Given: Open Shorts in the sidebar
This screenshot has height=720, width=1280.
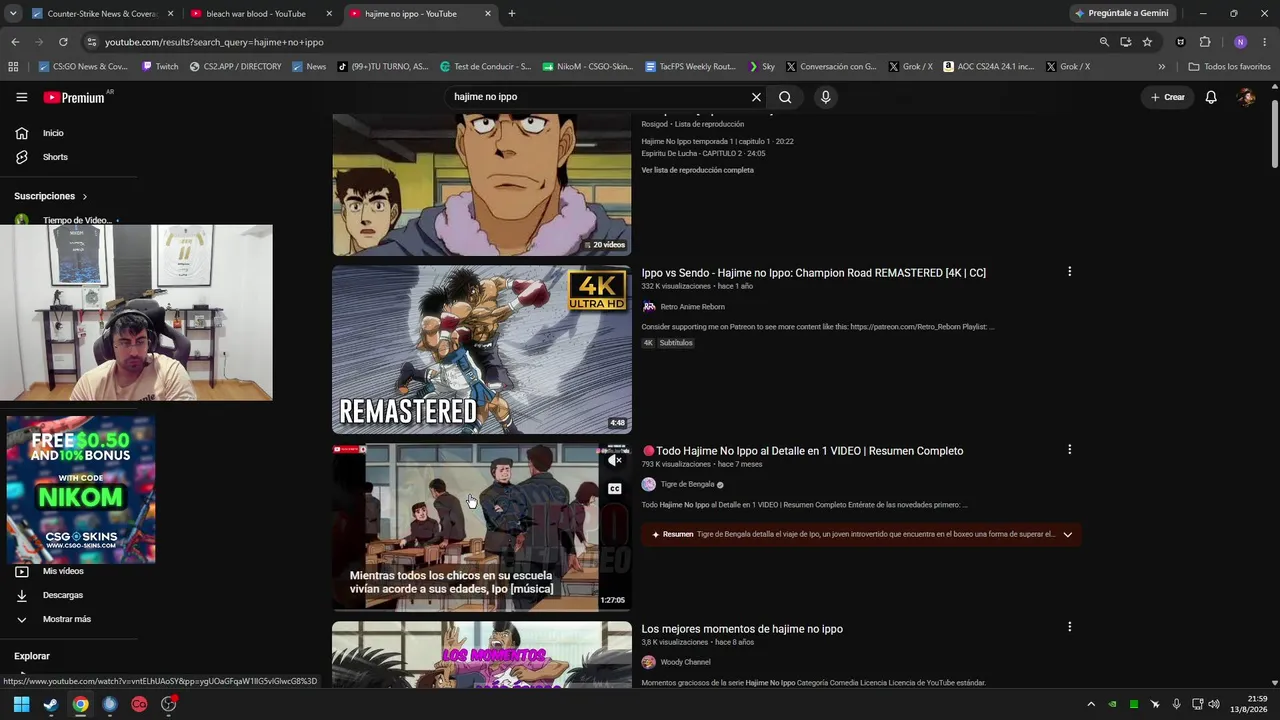Looking at the screenshot, I should click(55, 157).
